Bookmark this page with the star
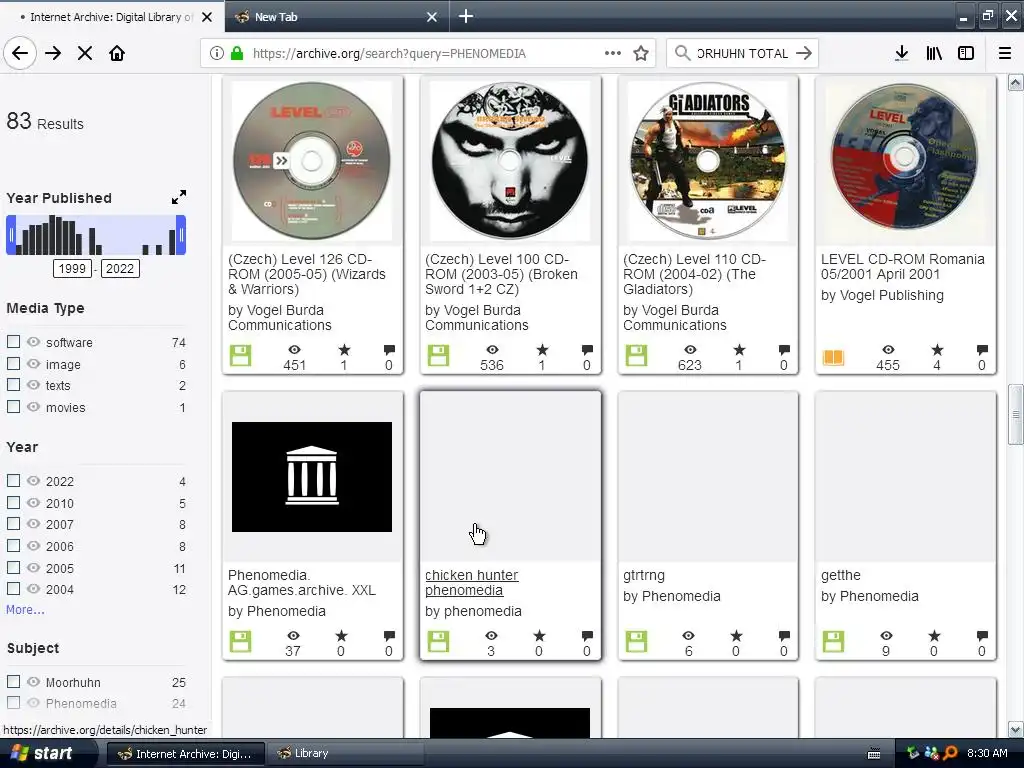Screen dimensions: 1024x768 (641, 54)
